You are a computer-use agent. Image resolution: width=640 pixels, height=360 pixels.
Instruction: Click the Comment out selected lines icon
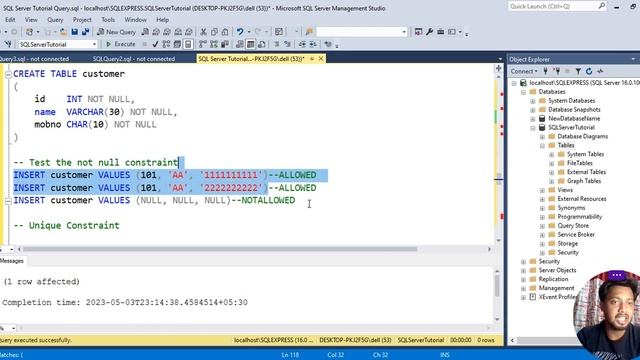[x=276, y=44]
